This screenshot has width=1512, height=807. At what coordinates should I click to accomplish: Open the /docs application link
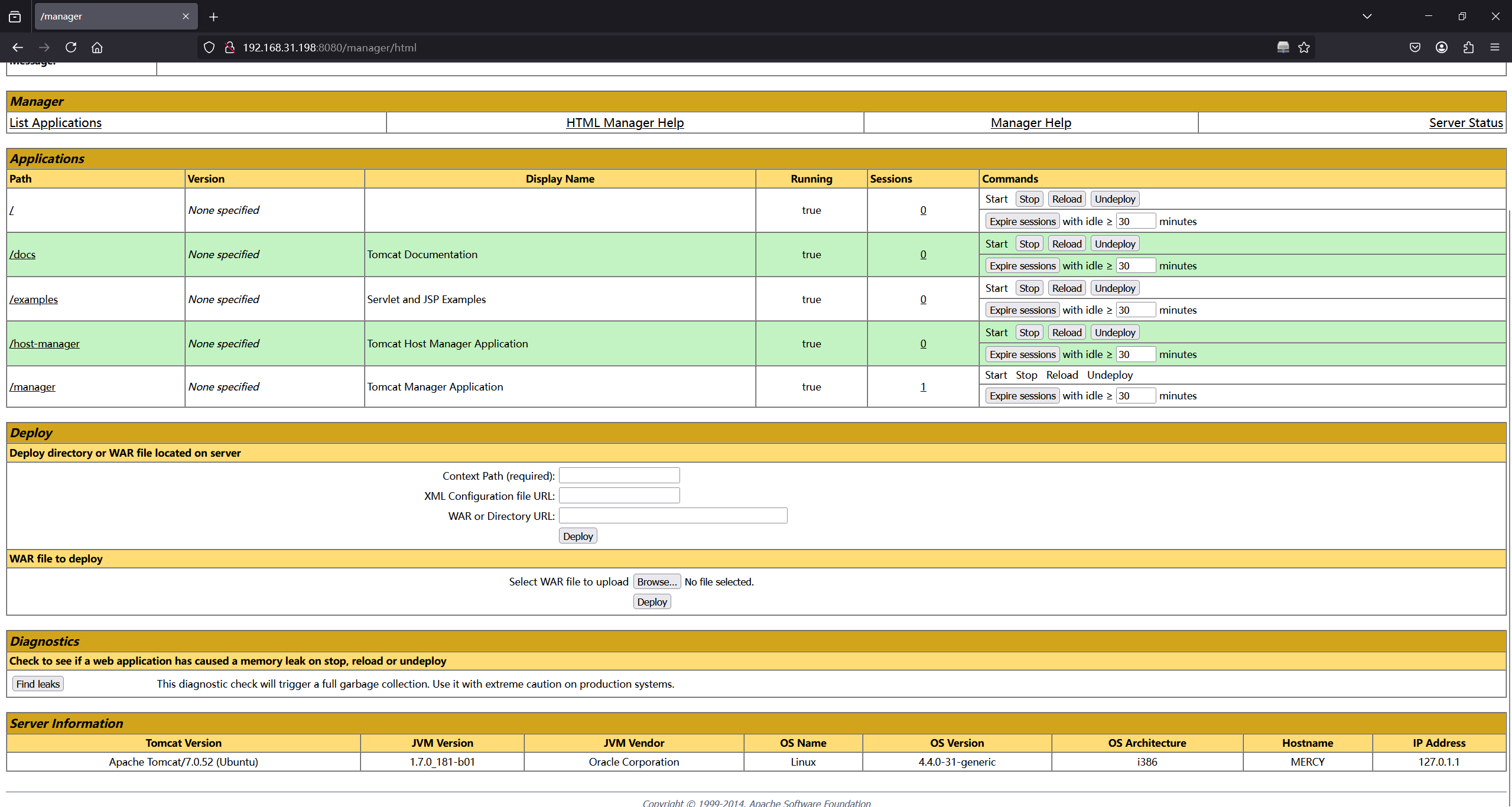pyautogui.click(x=22, y=255)
